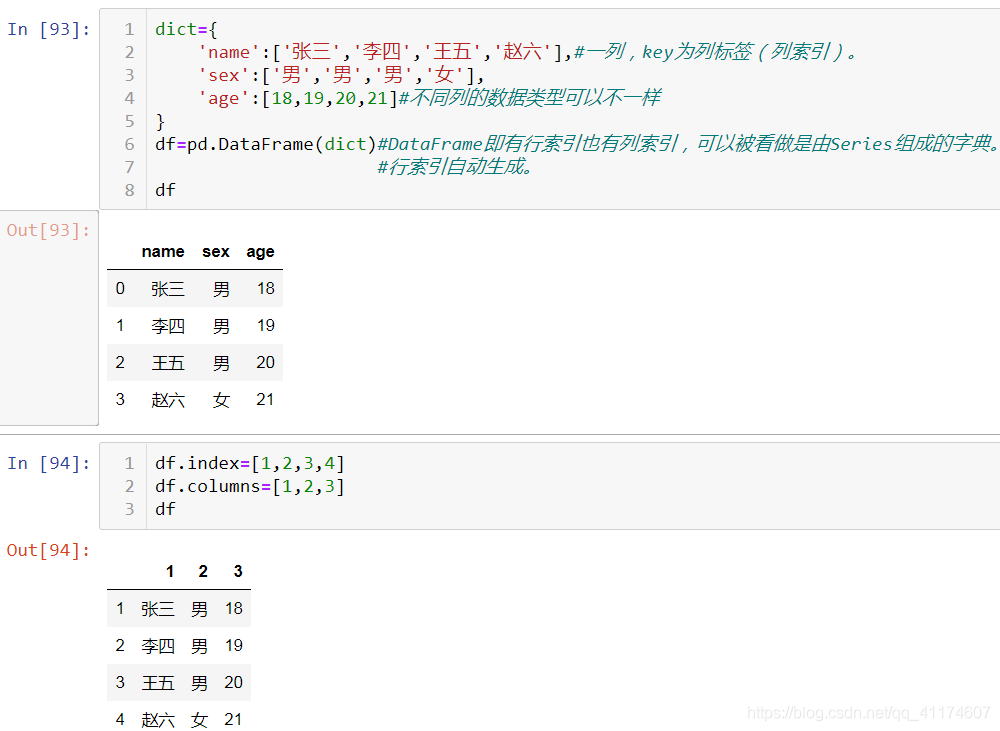Screen dimensions: 1000x731
Task: Click the In [94] cell prompt
Action: click(48, 463)
